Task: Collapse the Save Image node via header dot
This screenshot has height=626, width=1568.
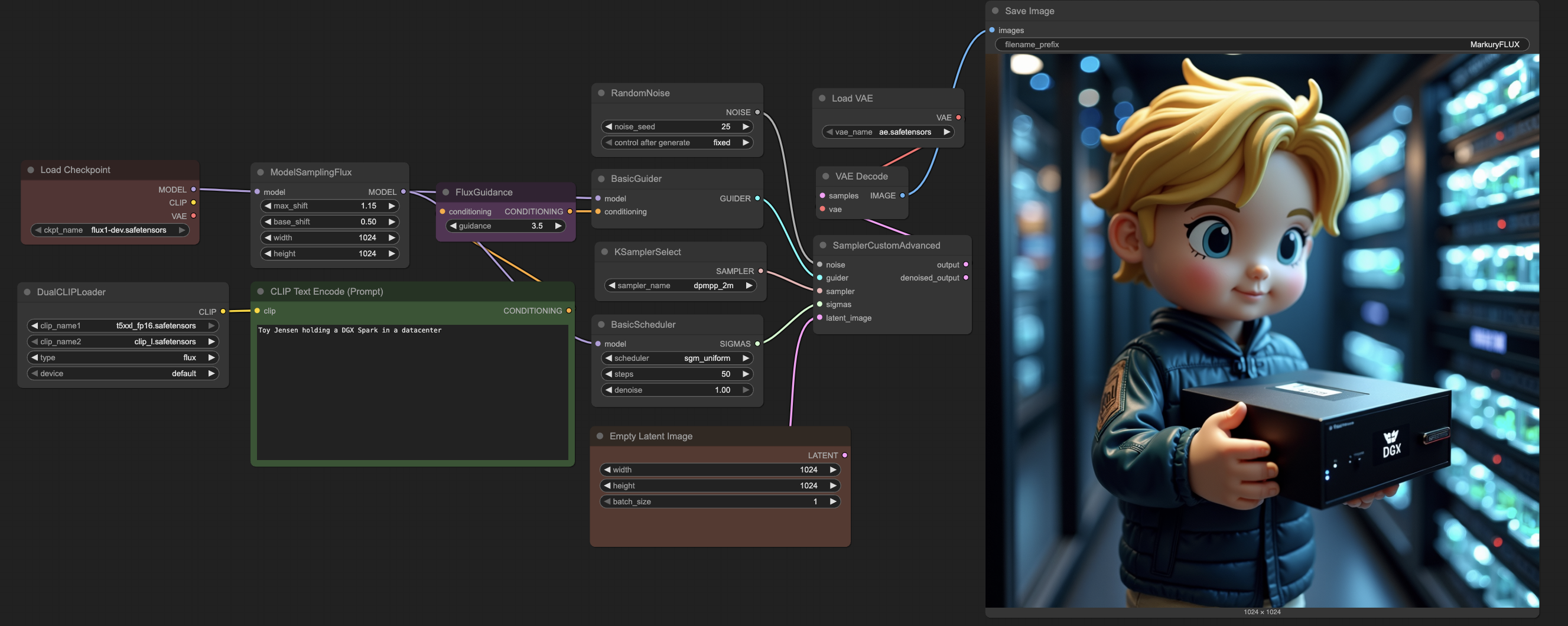Action: click(994, 11)
